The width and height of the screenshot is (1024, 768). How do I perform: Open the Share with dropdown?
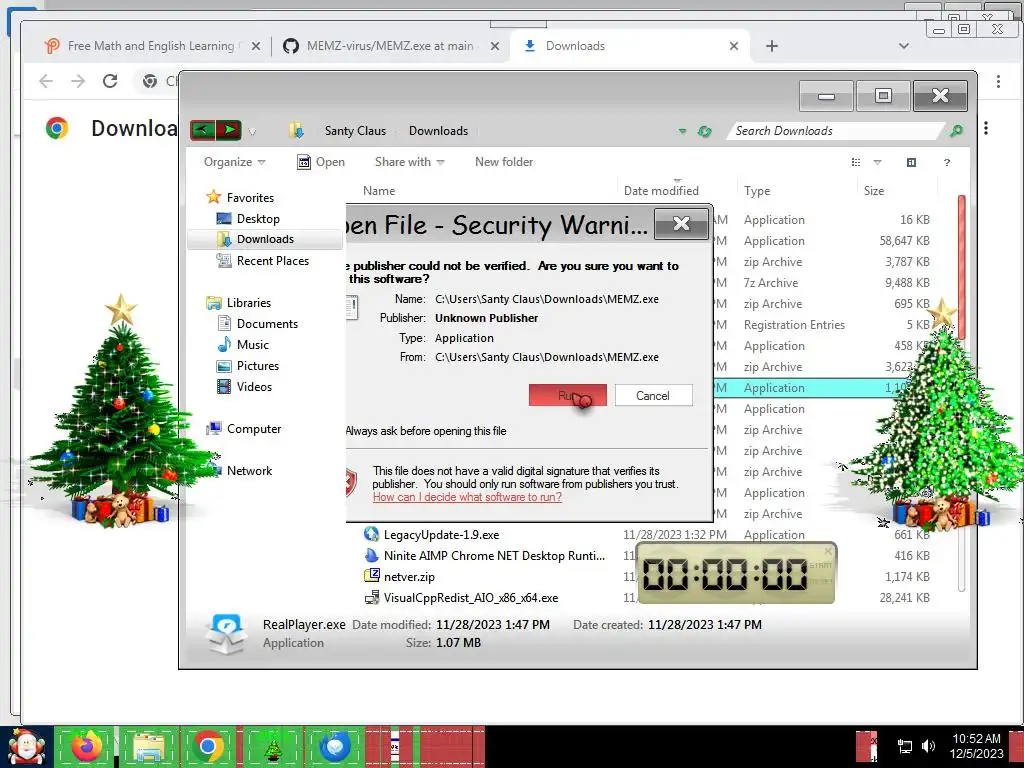(x=409, y=162)
